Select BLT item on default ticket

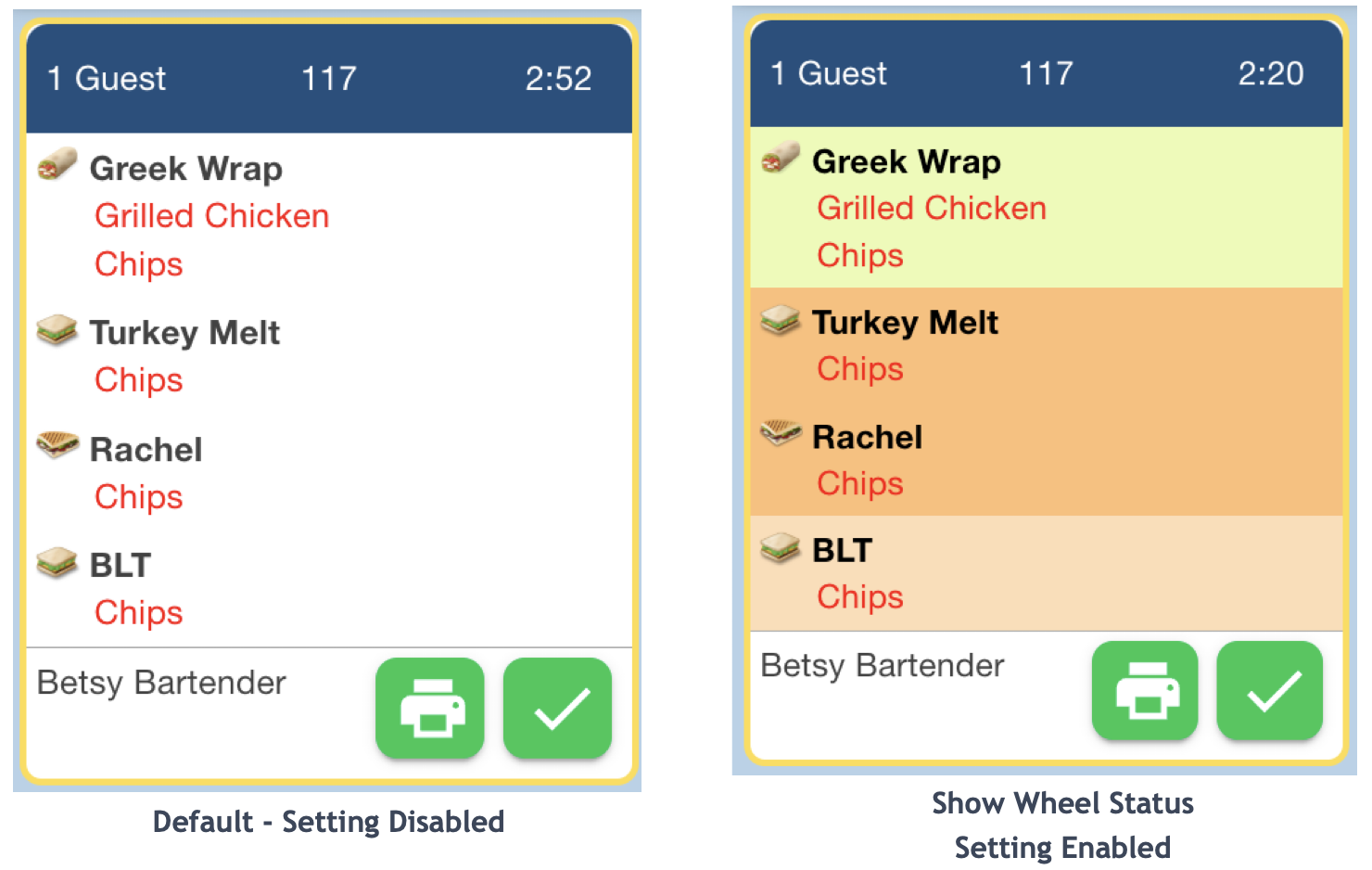[x=121, y=565]
